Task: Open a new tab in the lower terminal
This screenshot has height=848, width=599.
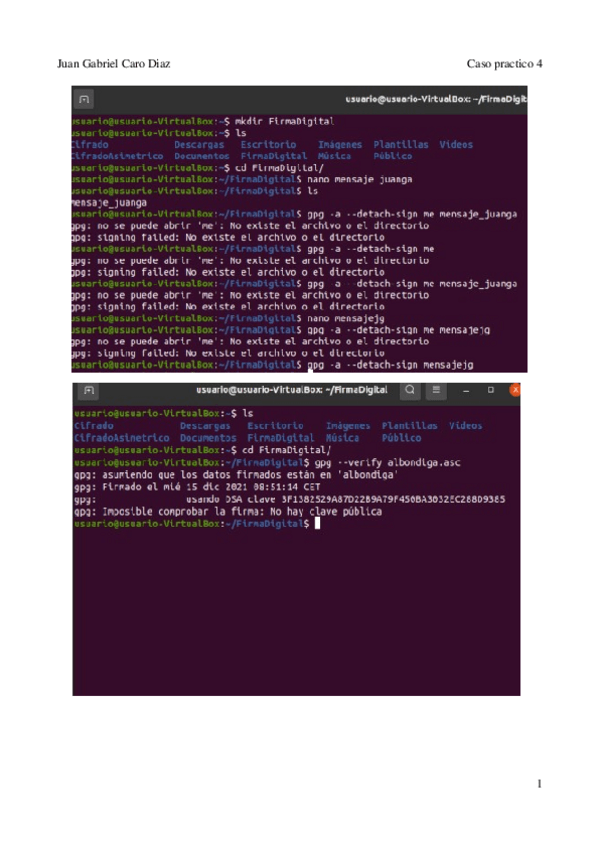Action: [x=89, y=390]
